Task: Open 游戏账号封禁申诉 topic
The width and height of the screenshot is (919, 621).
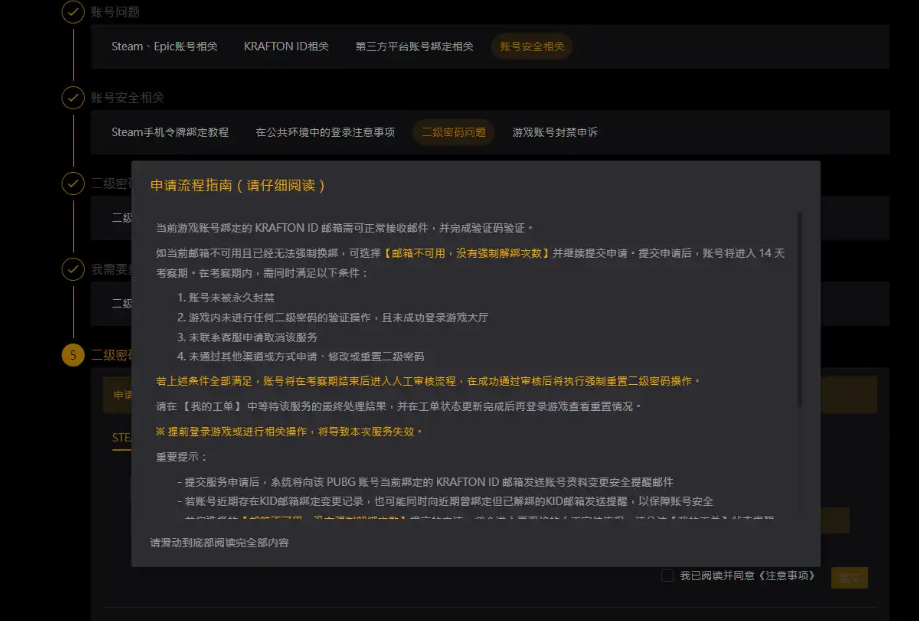Action: tap(555, 133)
